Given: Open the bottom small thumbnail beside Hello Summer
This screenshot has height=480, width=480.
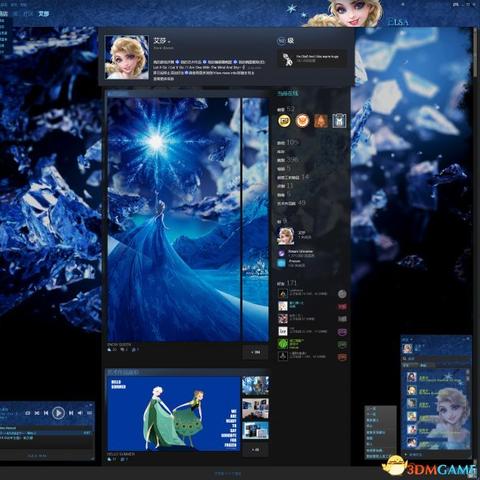Looking at the screenshot, I should tap(255, 430).
